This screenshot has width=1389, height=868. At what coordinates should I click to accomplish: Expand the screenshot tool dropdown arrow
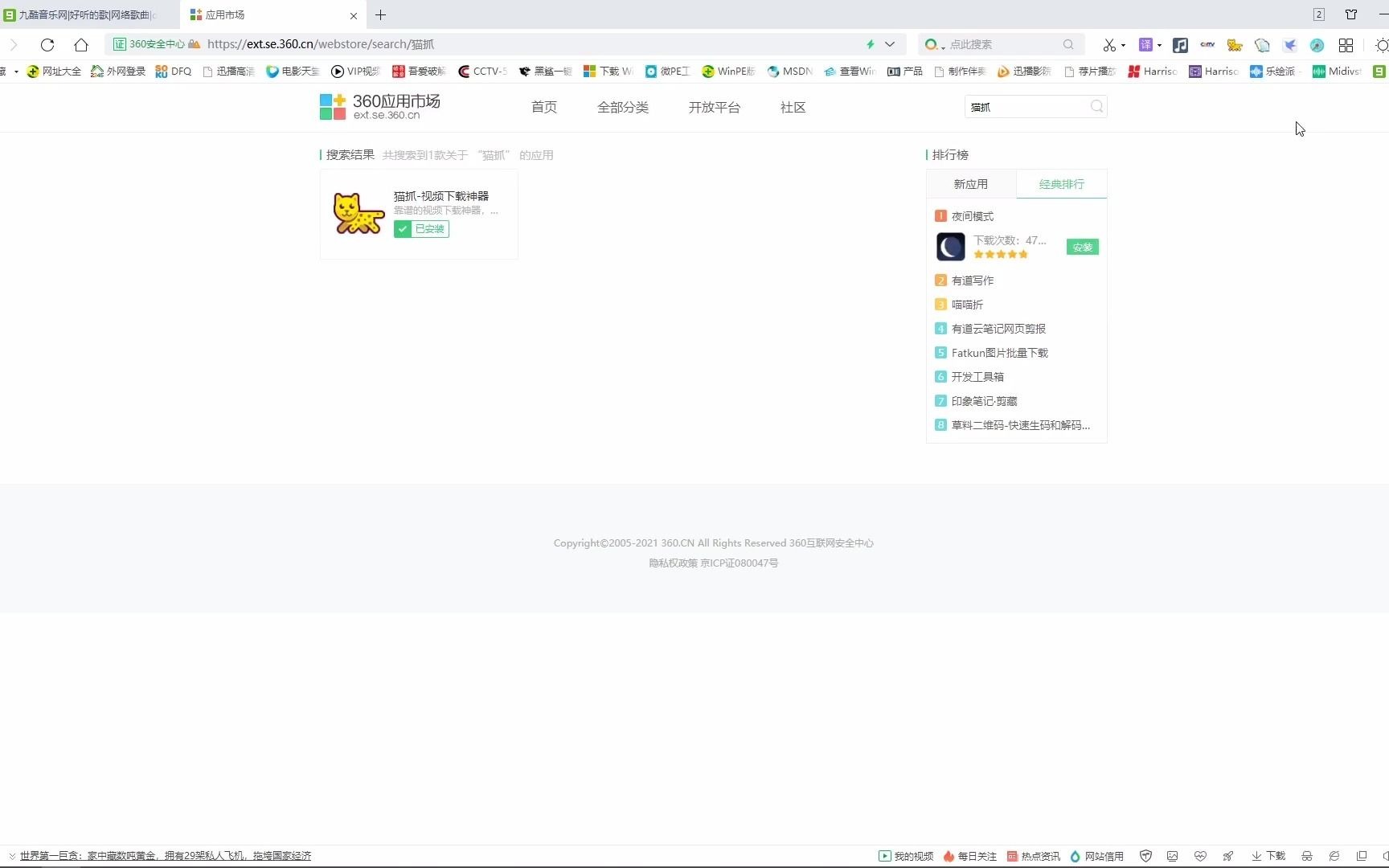coord(1123,46)
